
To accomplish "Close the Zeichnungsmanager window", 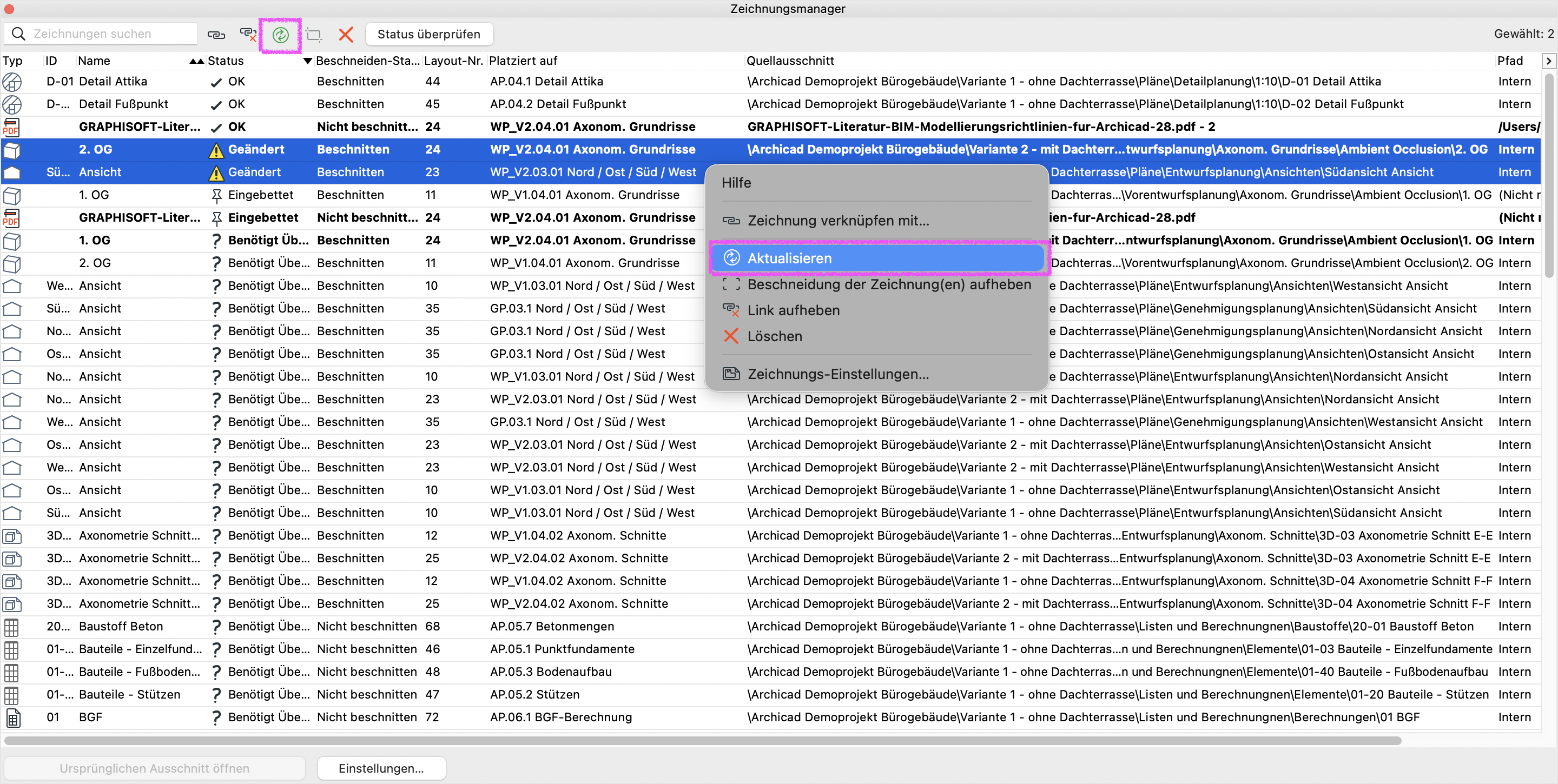I will pyautogui.click(x=9, y=9).
